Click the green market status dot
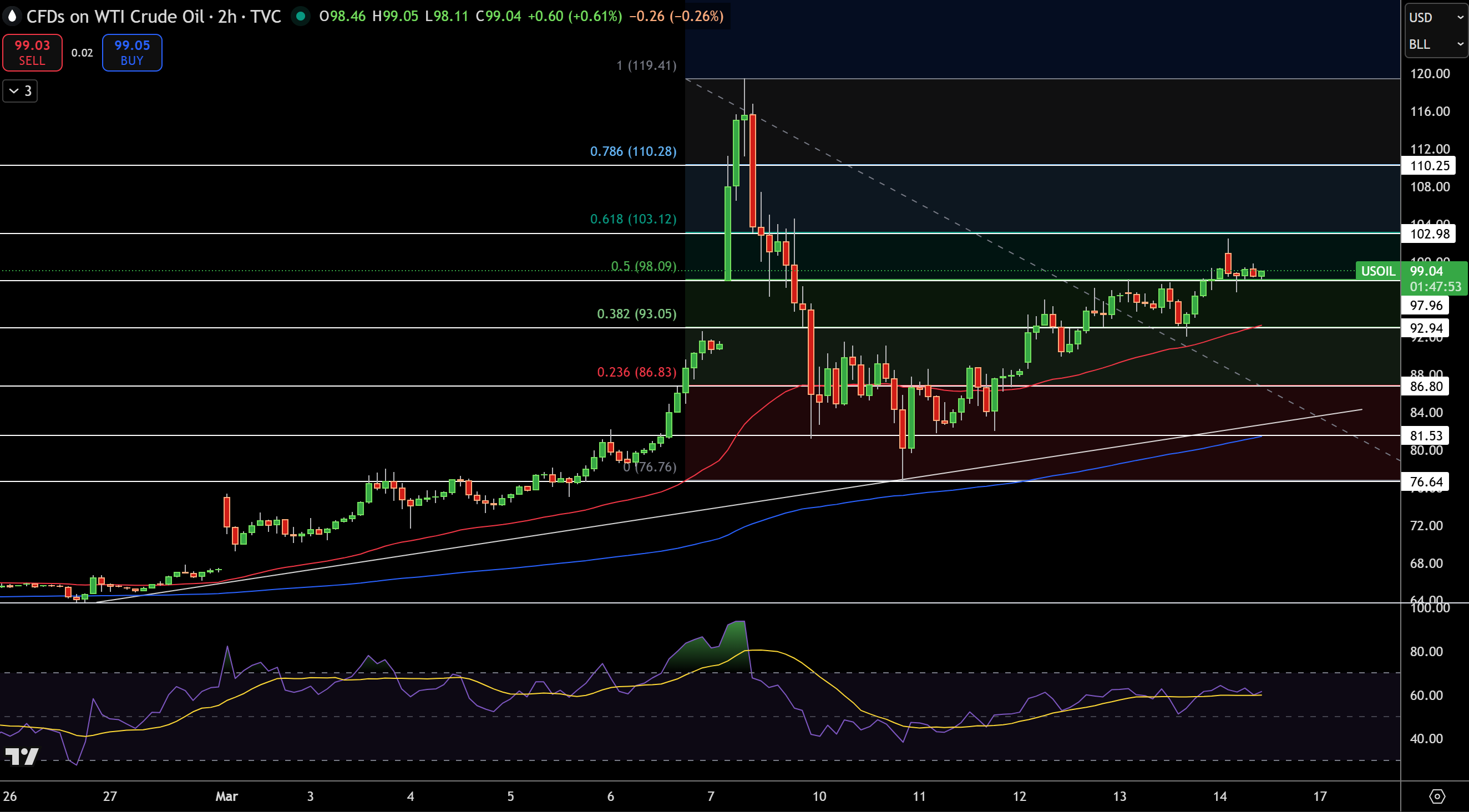This screenshot has width=1469, height=812. 301,16
